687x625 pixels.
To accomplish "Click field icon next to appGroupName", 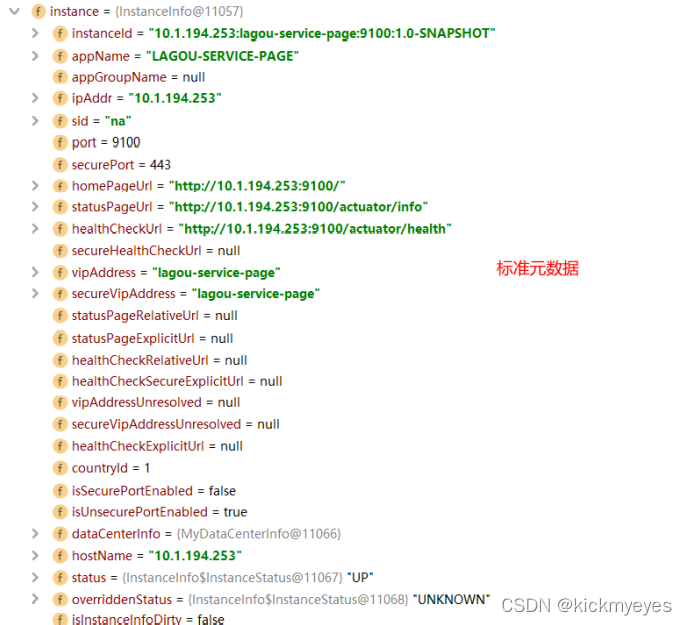I will click(60, 77).
